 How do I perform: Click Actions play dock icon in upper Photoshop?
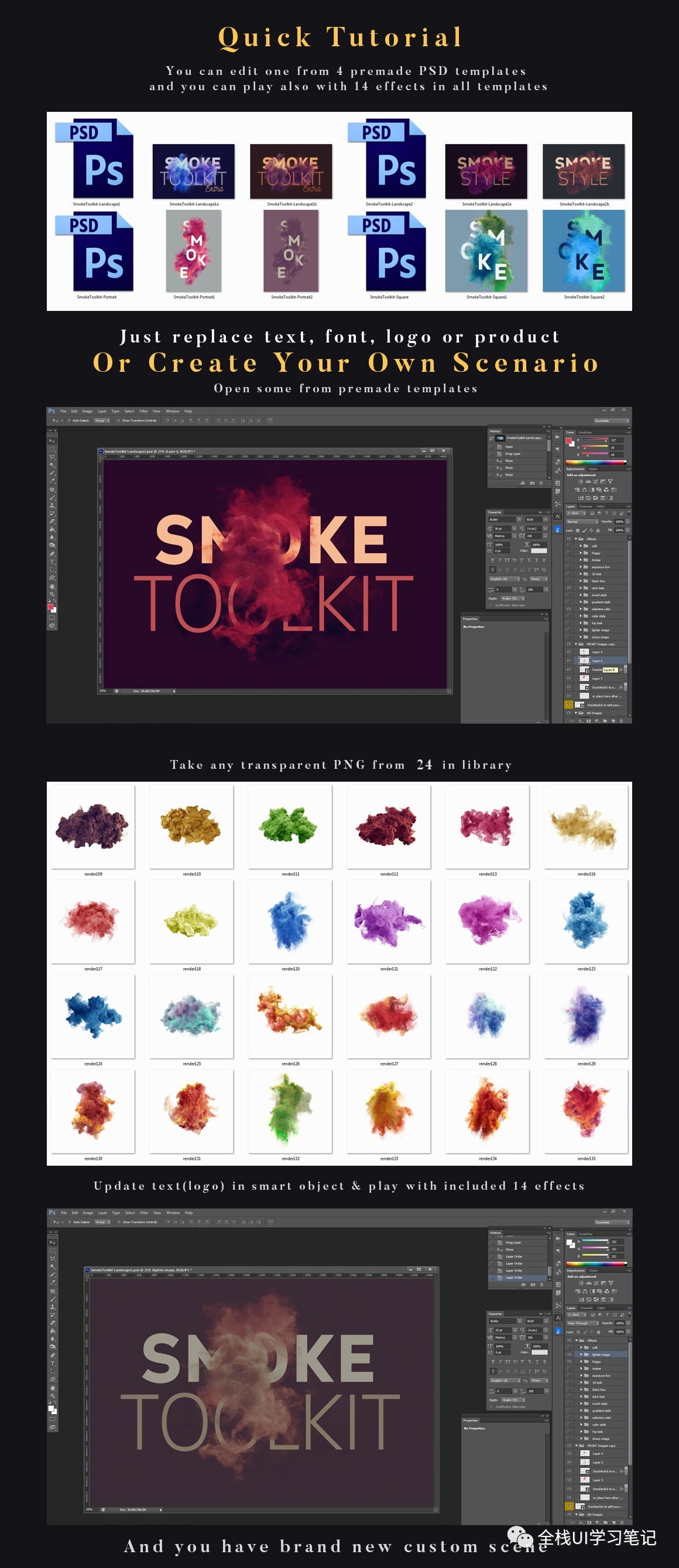(558, 437)
